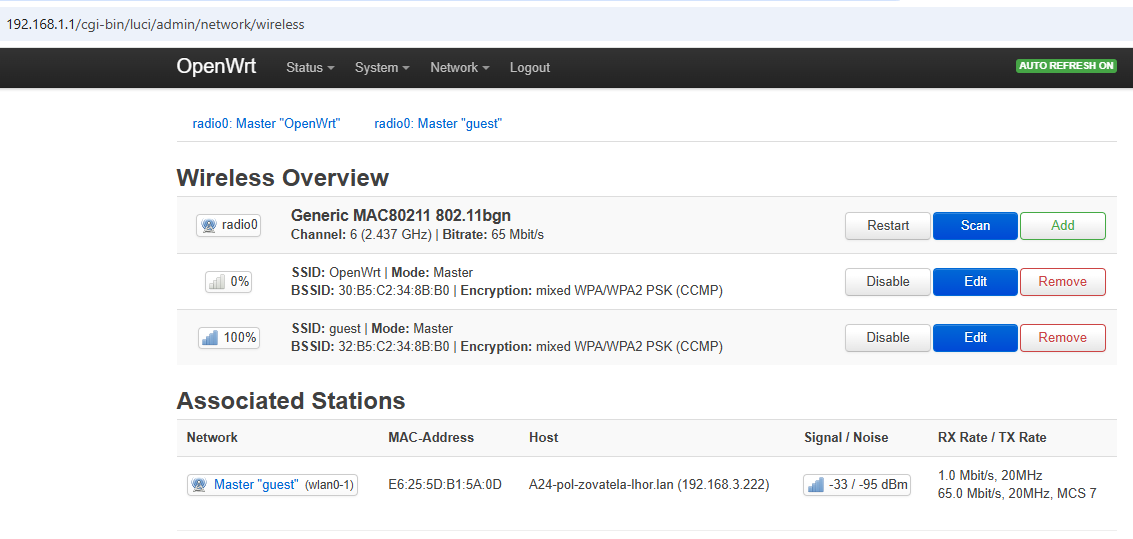The image size is (1133, 539).
Task: Click the Network column header
Action: click(212, 437)
